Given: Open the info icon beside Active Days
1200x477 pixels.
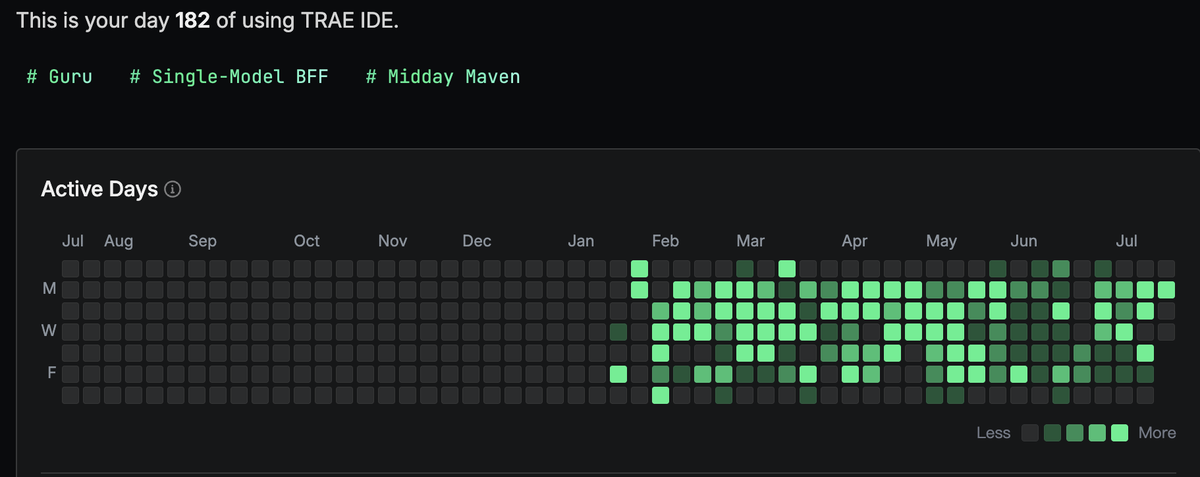Looking at the screenshot, I should tap(172, 190).
